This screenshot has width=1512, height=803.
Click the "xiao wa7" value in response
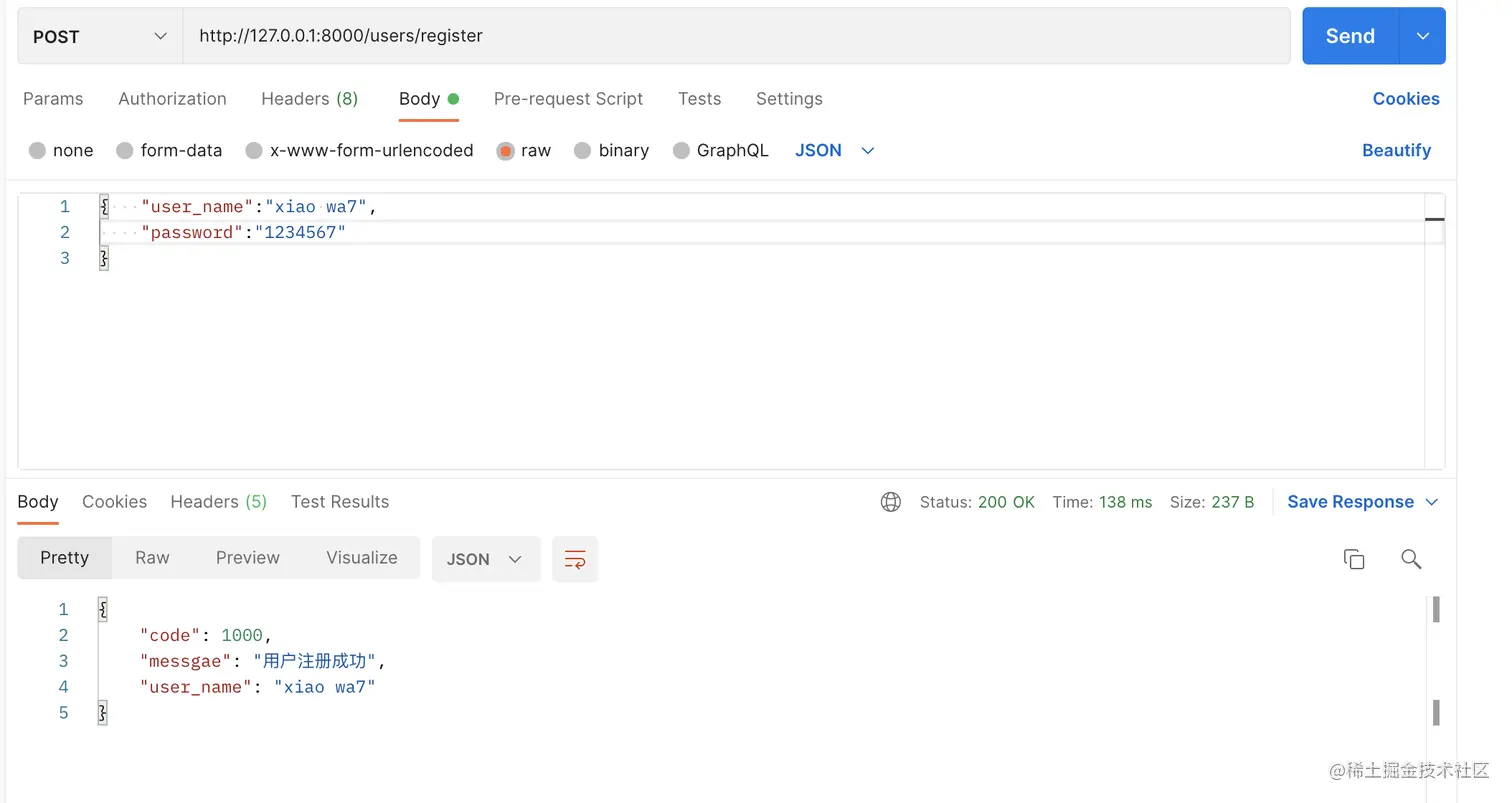pos(324,688)
